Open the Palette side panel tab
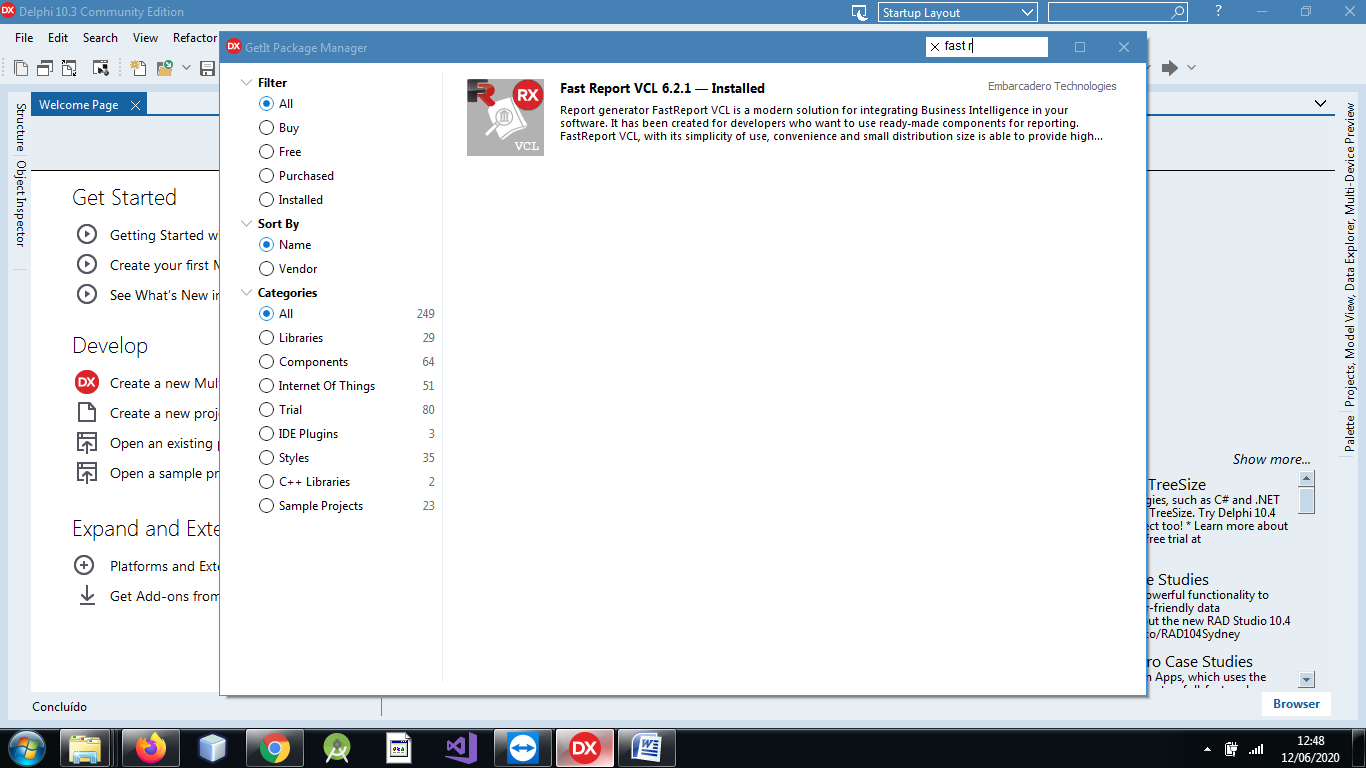 point(1349,435)
